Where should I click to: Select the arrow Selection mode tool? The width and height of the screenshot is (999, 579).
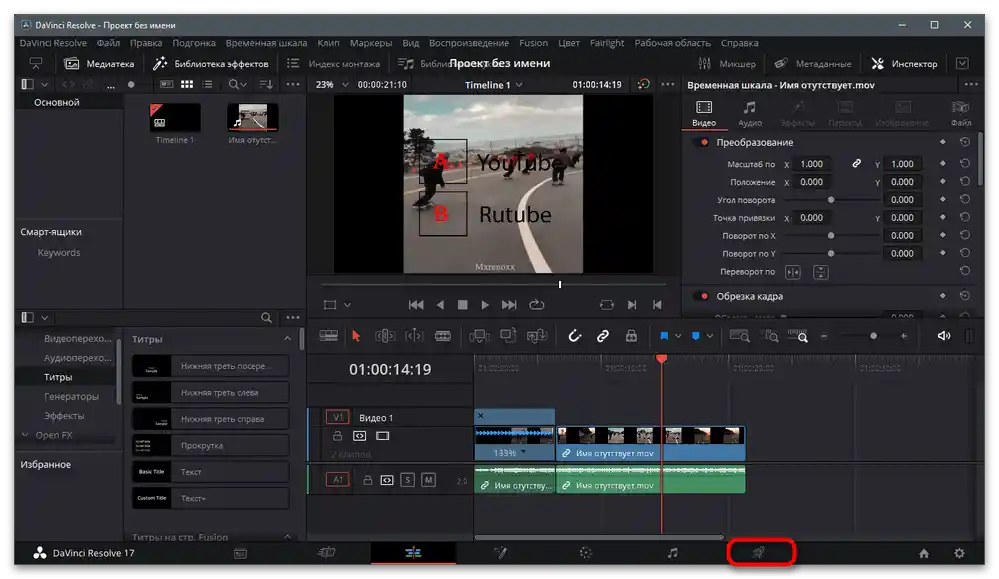point(356,336)
